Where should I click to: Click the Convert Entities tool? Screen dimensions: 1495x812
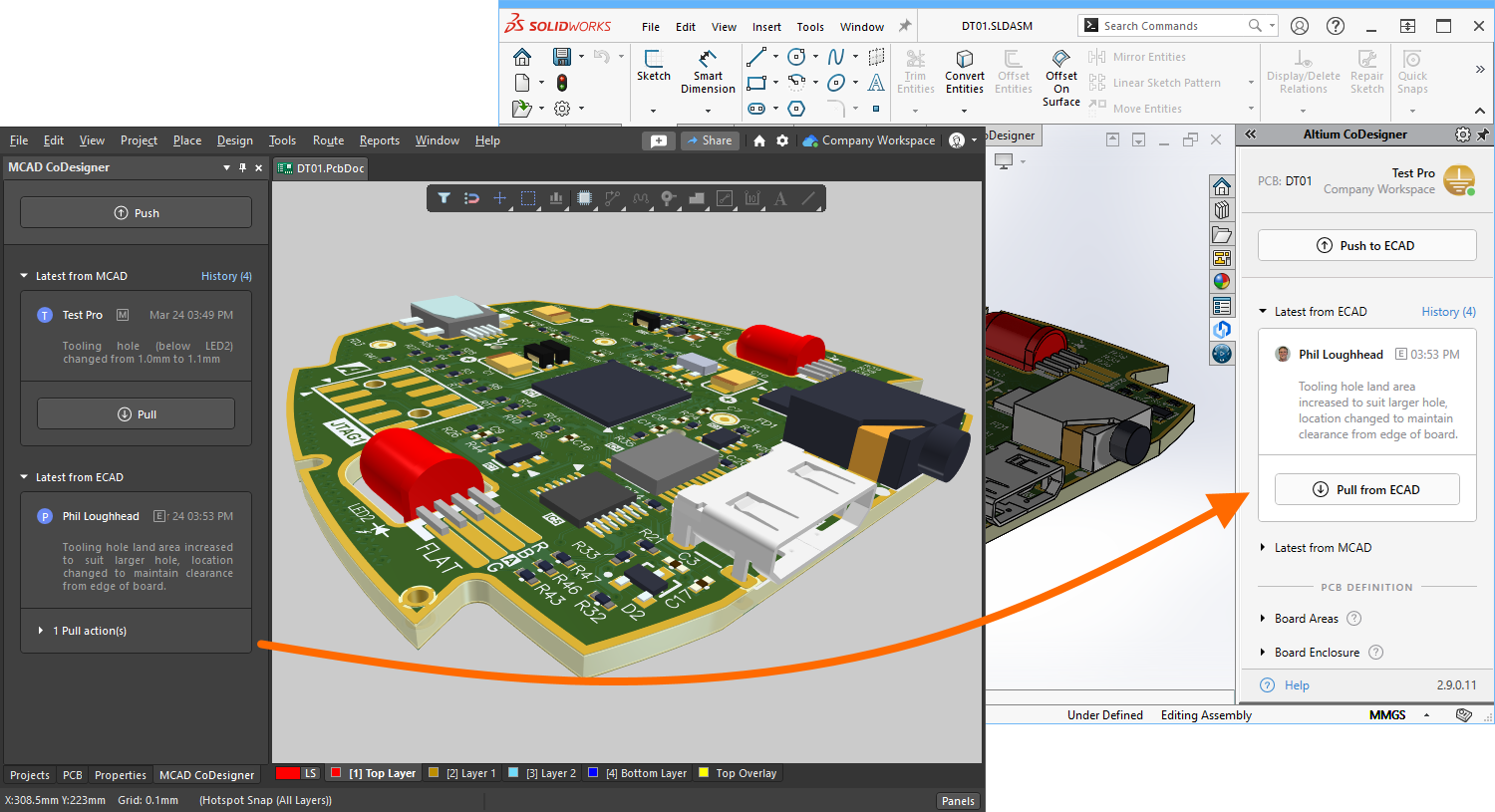tap(964, 73)
